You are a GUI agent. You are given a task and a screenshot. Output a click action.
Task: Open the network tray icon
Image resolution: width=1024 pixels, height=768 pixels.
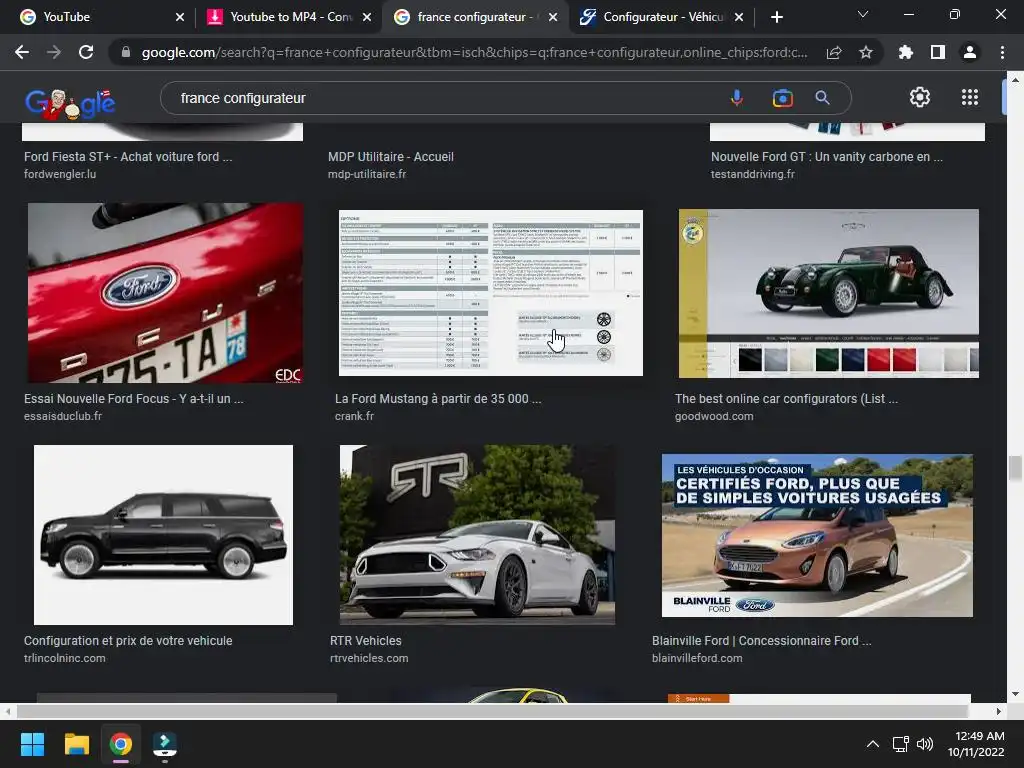[x=901, y=744]
